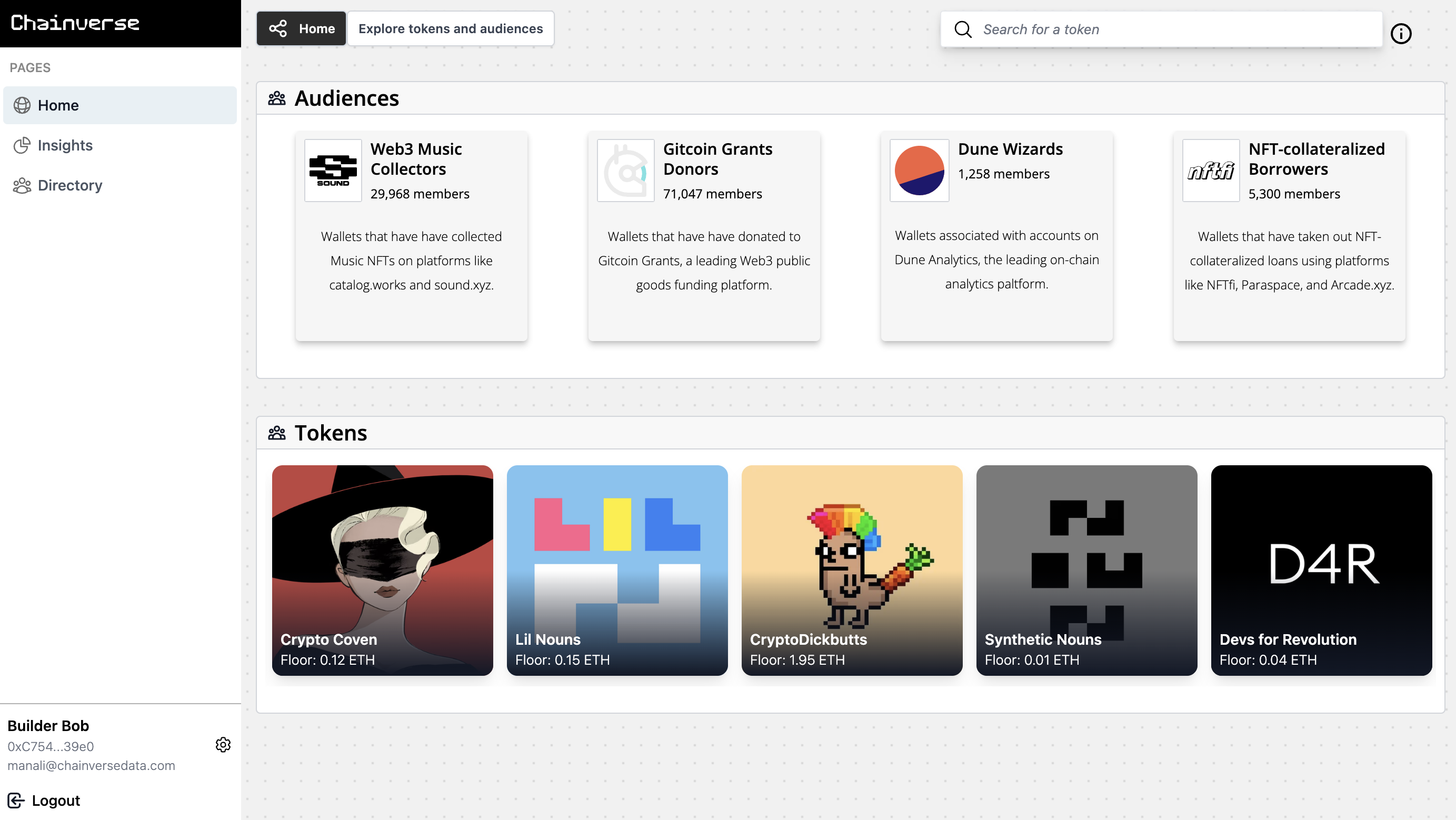Focus the Search for a token field
This screenshot has width=1456, height=820.
point(1162,29)
